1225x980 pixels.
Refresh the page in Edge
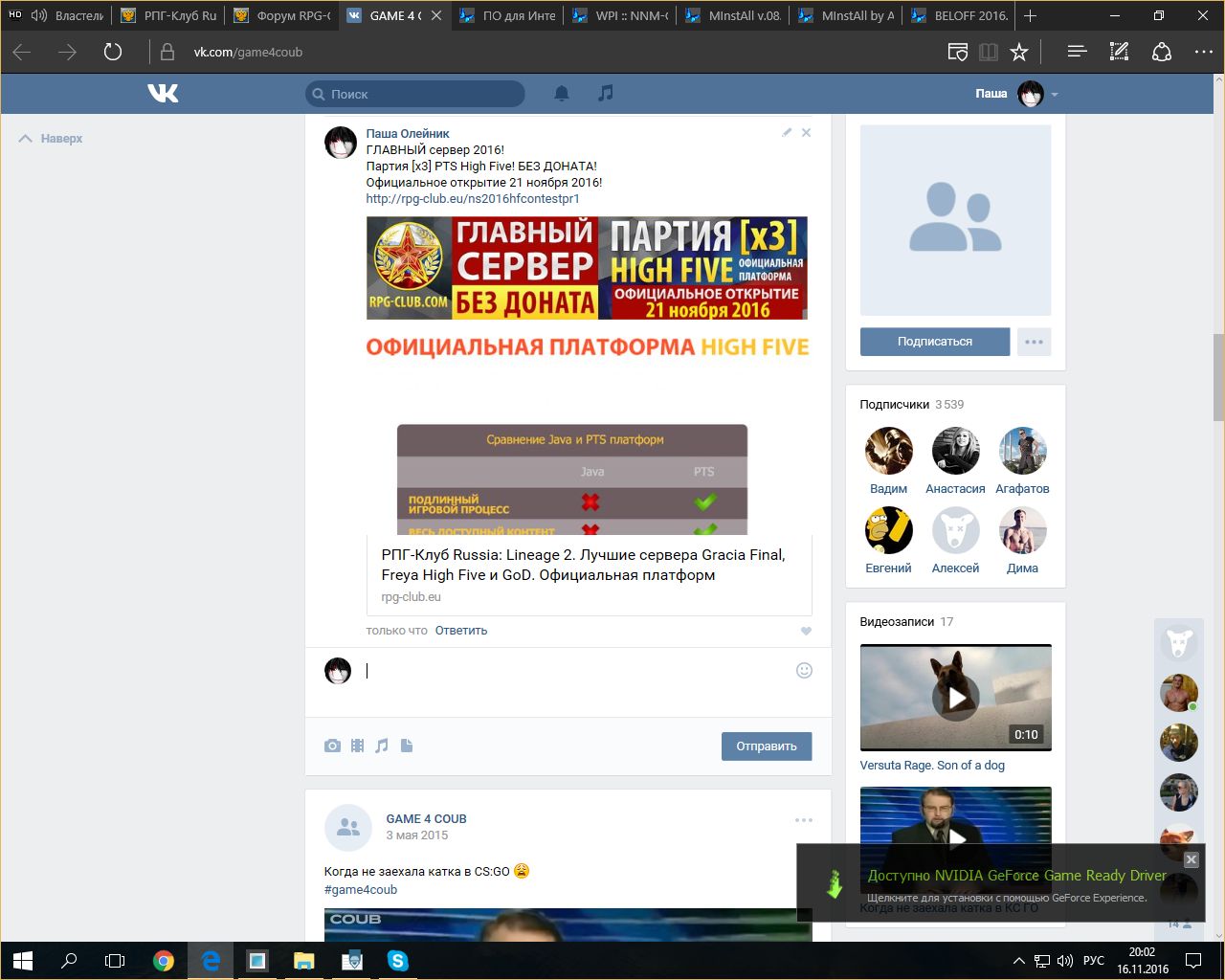tap(113, 52)
